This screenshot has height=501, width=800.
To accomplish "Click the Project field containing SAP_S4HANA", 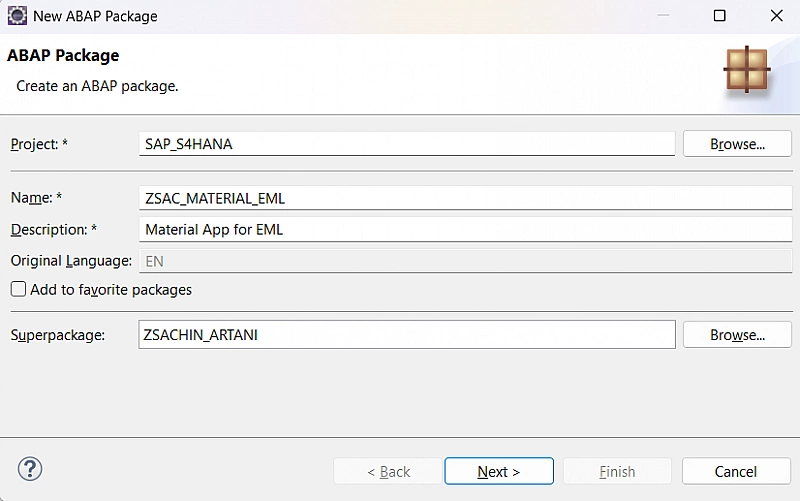I will pos(407,144).
